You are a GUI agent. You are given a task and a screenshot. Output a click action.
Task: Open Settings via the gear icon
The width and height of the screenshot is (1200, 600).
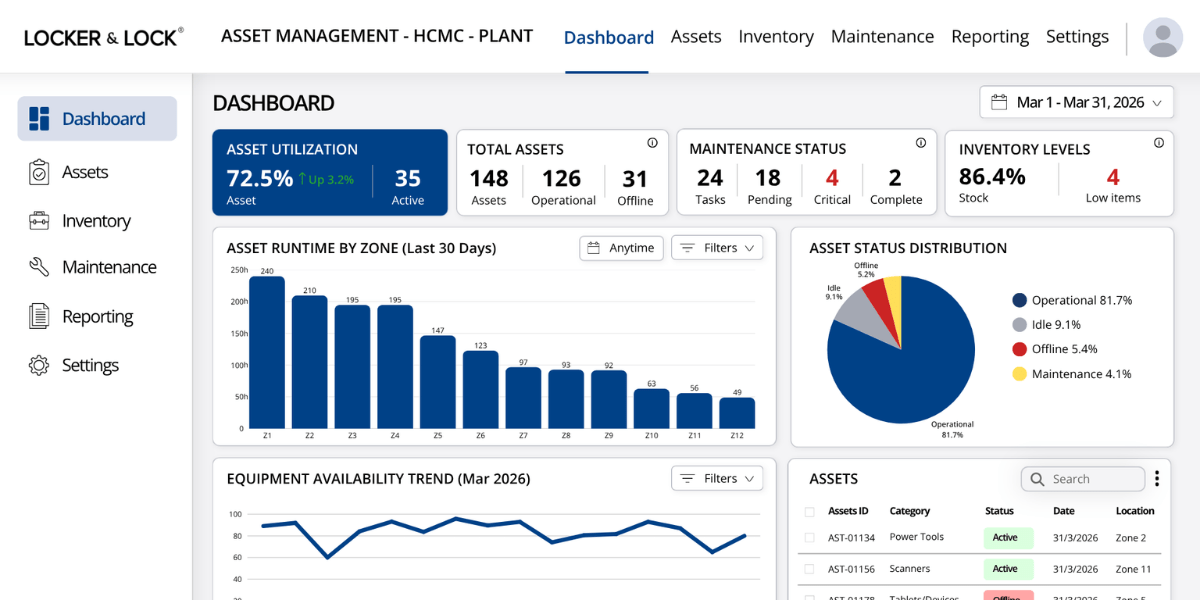coord(38,364)
